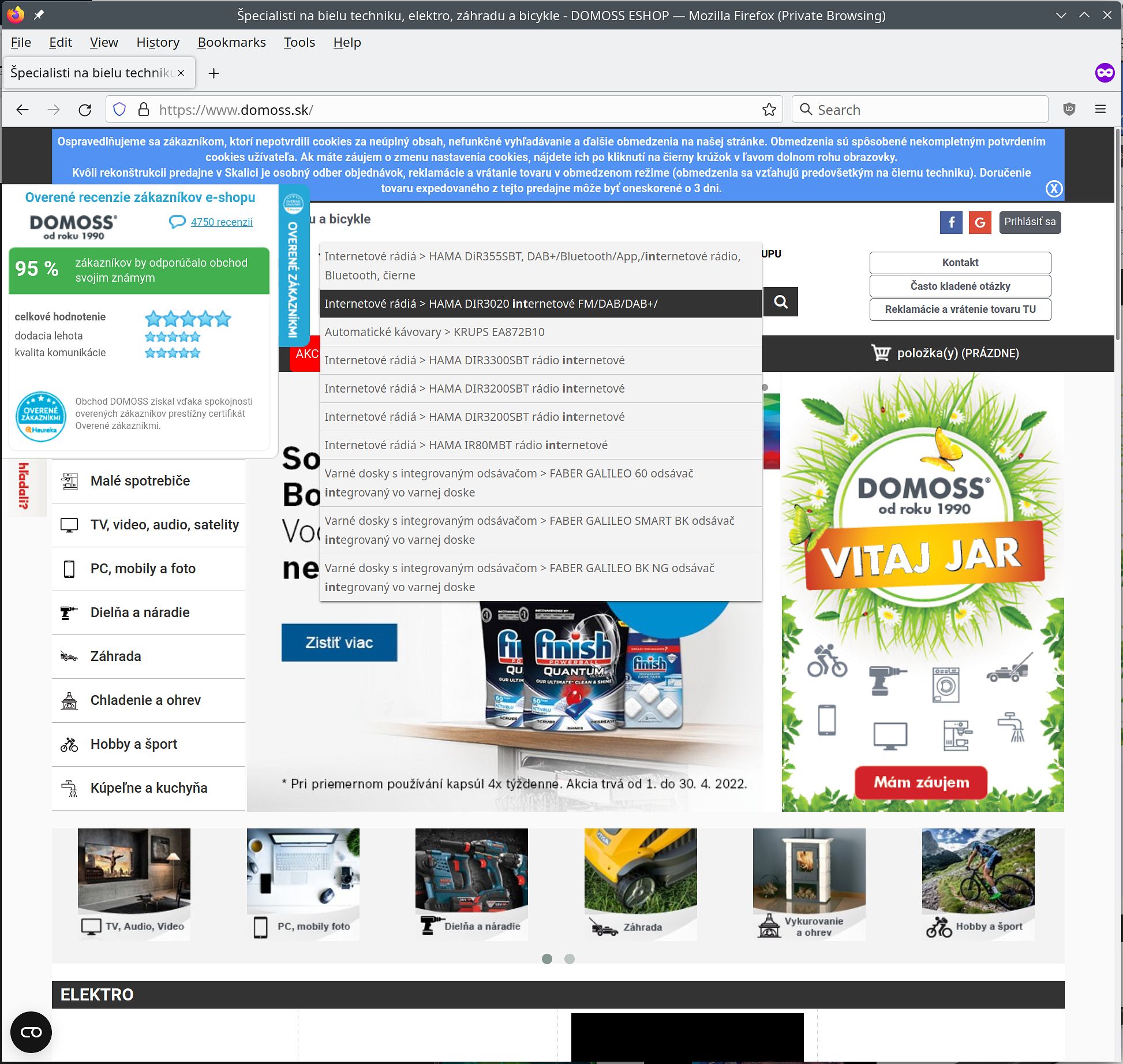The width and height of the screenshot is (1123, 1064).
Task: Open the uBlock extension shield icon
Action: 1069,109
